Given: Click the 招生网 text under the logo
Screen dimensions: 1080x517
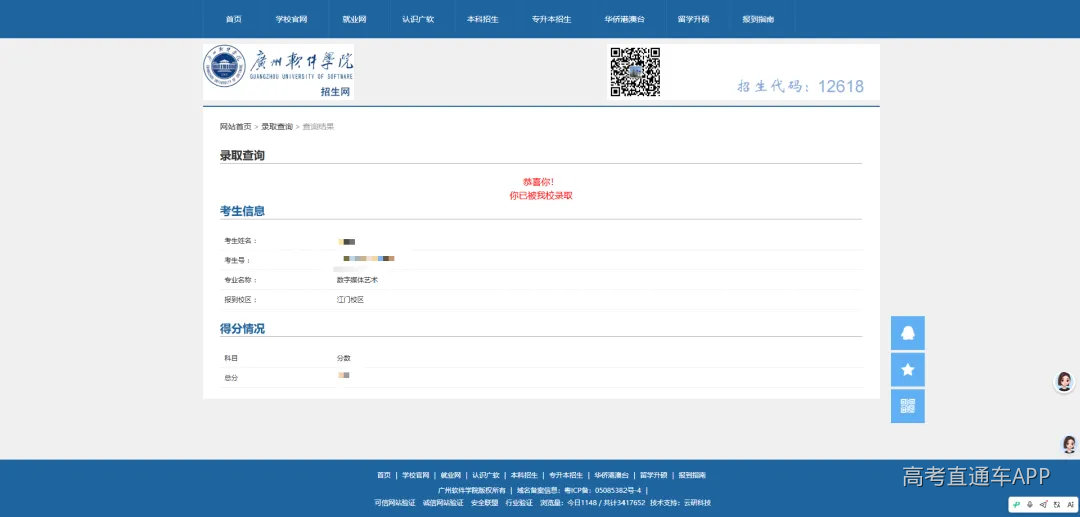Looking at the screenshot, I should pyautogui.click(x=335, y=92).
